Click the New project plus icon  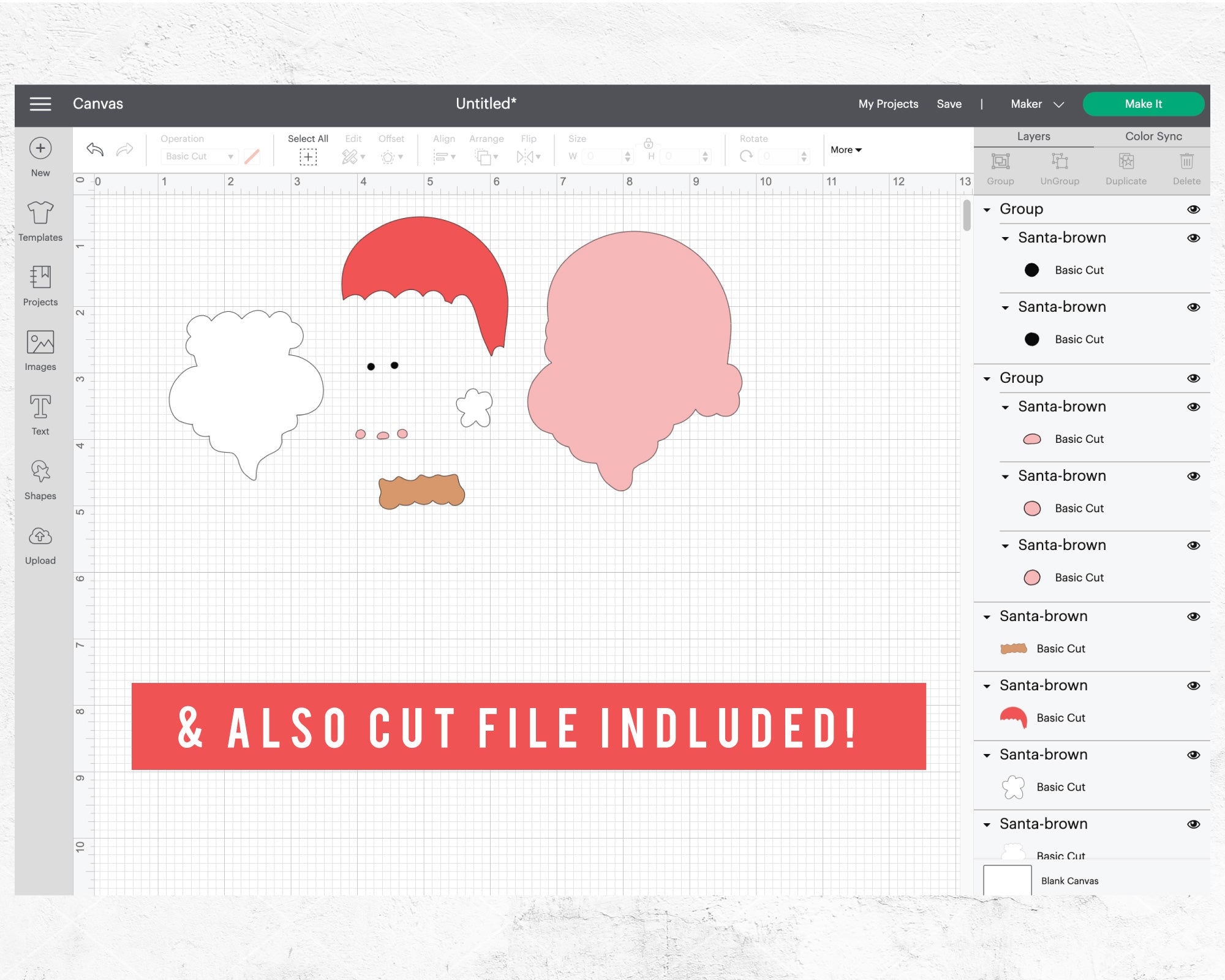point(40,148)
